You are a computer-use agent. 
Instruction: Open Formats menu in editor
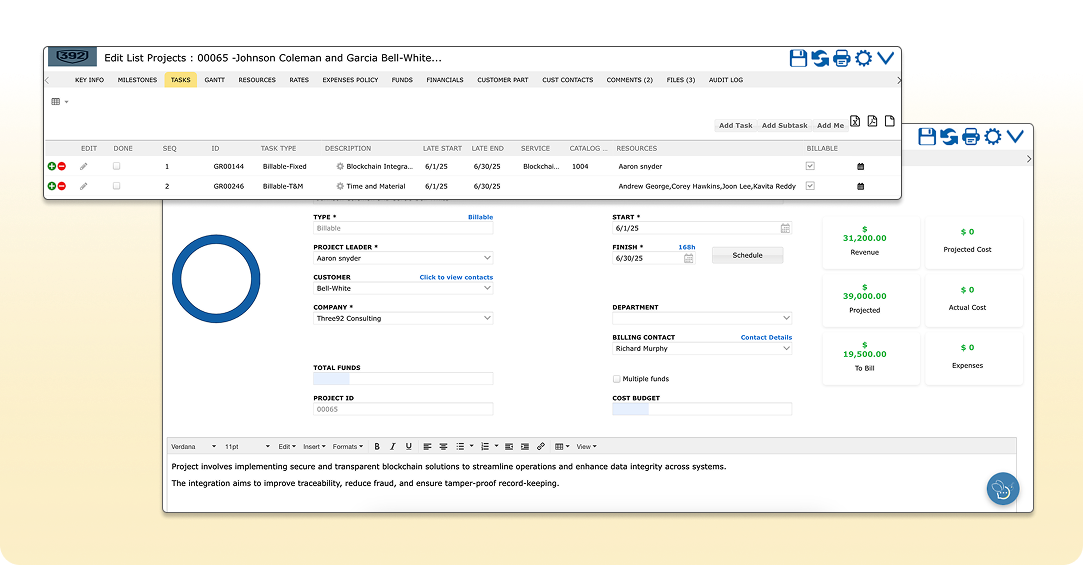click(347, 447)
